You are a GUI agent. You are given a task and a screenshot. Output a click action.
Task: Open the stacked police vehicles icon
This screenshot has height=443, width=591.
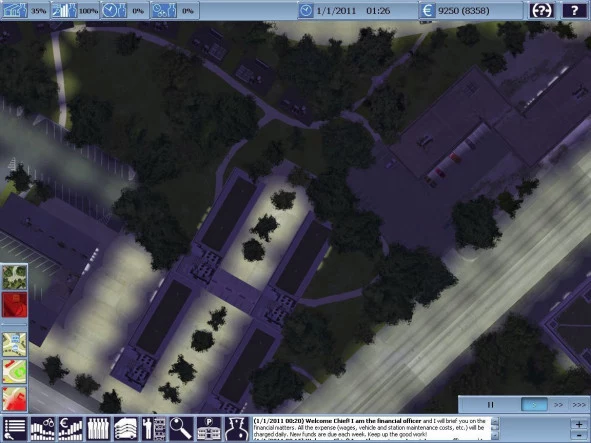pyautogui.click(x=126, y=429)
